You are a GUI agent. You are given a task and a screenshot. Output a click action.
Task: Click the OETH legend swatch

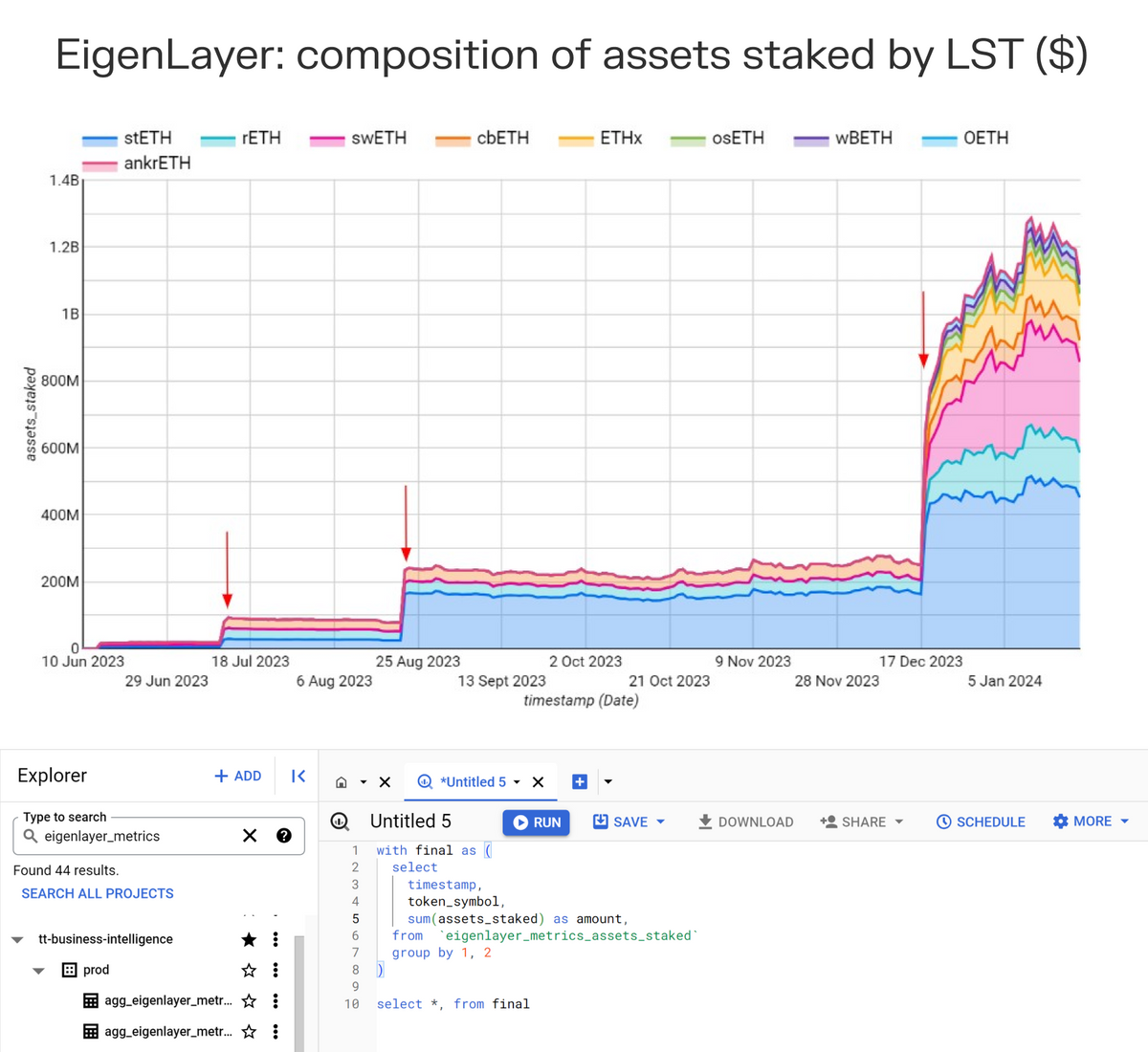coord(939,140)
